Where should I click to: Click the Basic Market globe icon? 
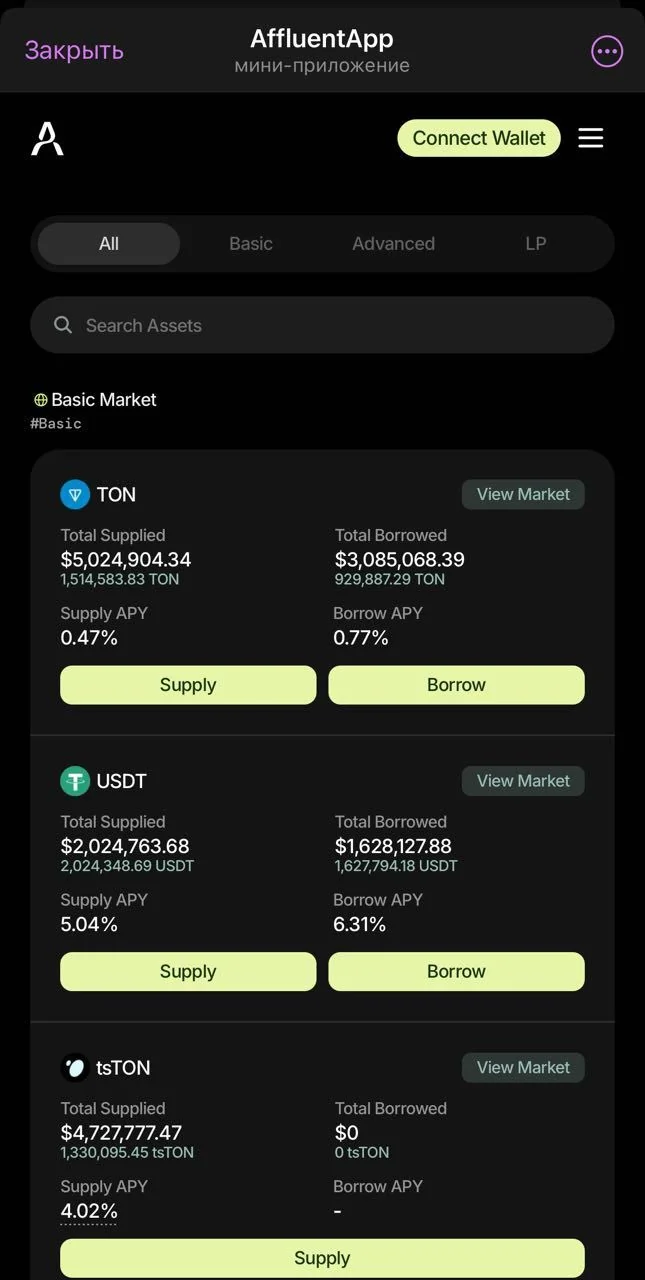point(41,400)
